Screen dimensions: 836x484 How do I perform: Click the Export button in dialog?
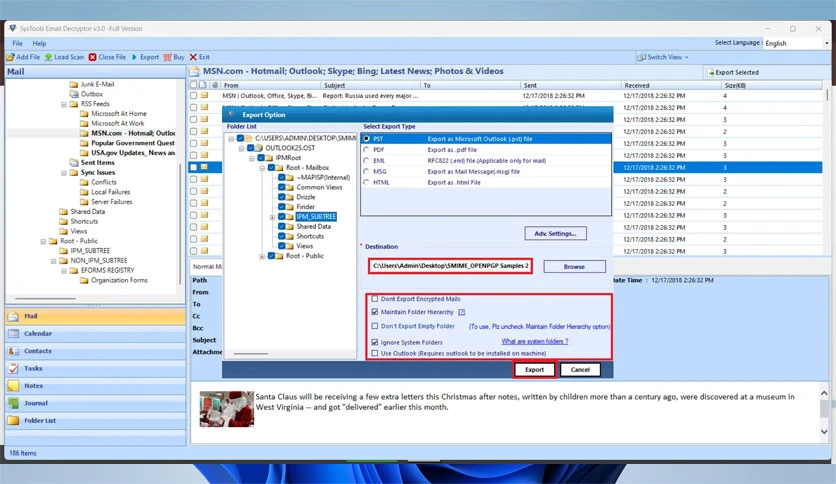click(x=534, y=369)
